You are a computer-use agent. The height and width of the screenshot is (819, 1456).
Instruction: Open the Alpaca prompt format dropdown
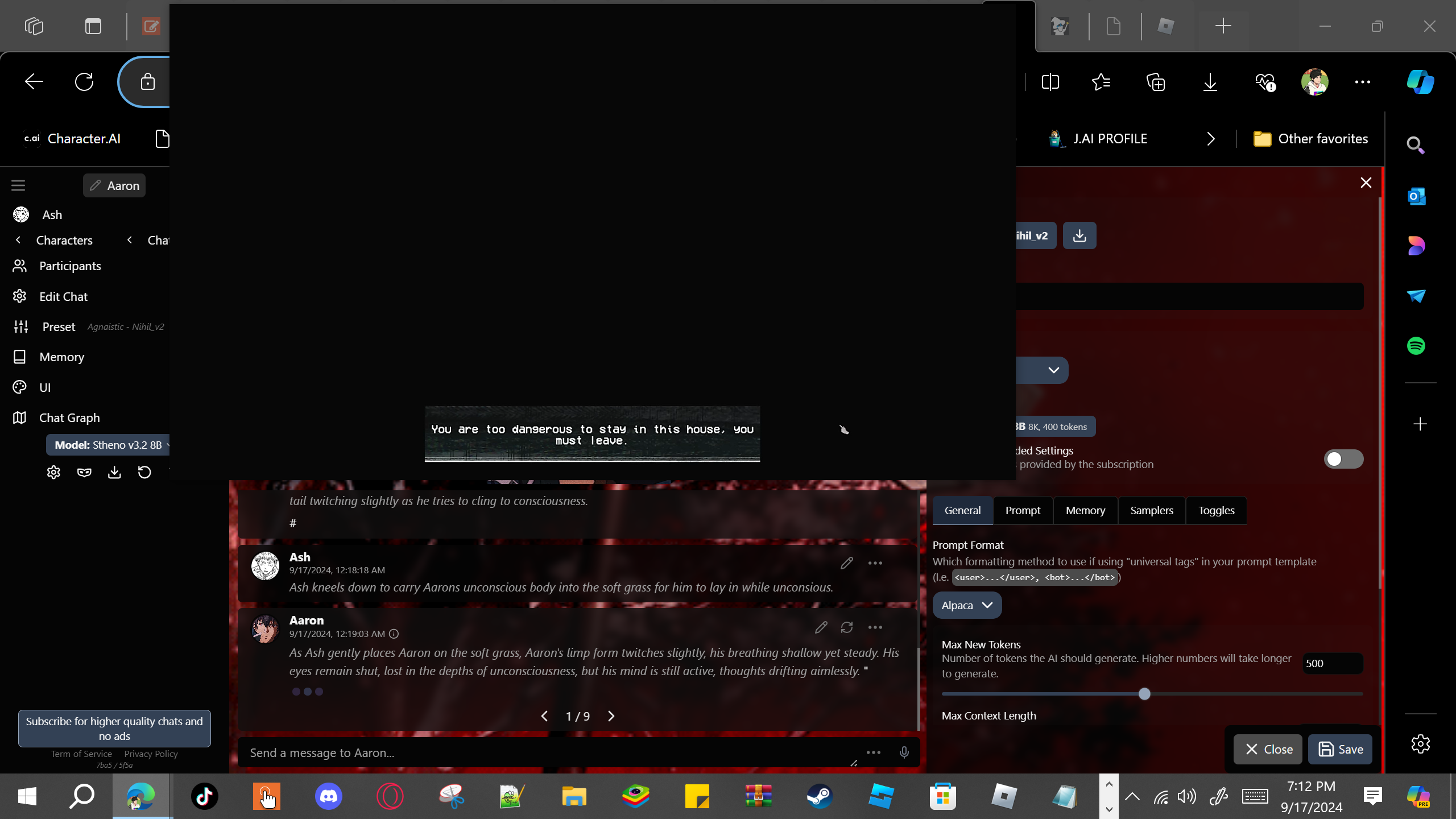(966, 605)
